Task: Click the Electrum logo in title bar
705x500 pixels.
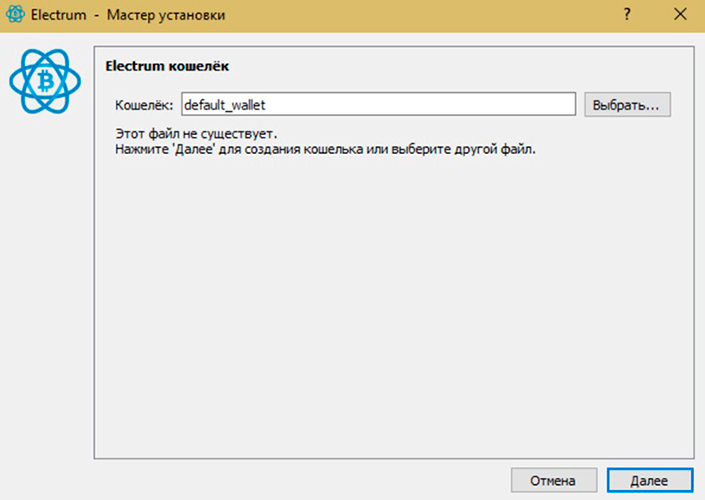Action: [x=15, y=15]
